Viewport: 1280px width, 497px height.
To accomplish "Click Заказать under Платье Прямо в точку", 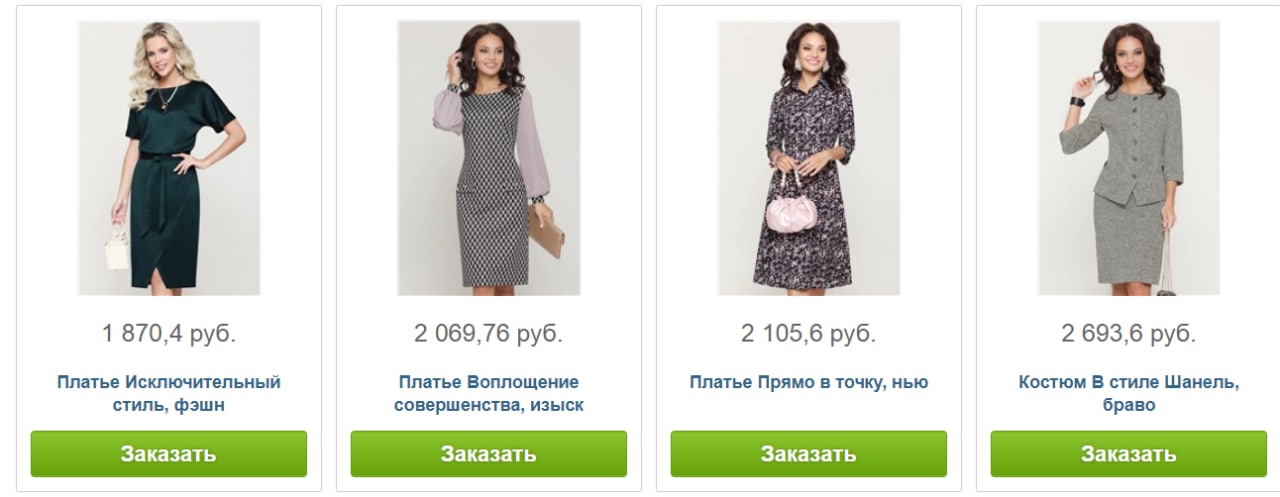I will [x=809, y=454].
